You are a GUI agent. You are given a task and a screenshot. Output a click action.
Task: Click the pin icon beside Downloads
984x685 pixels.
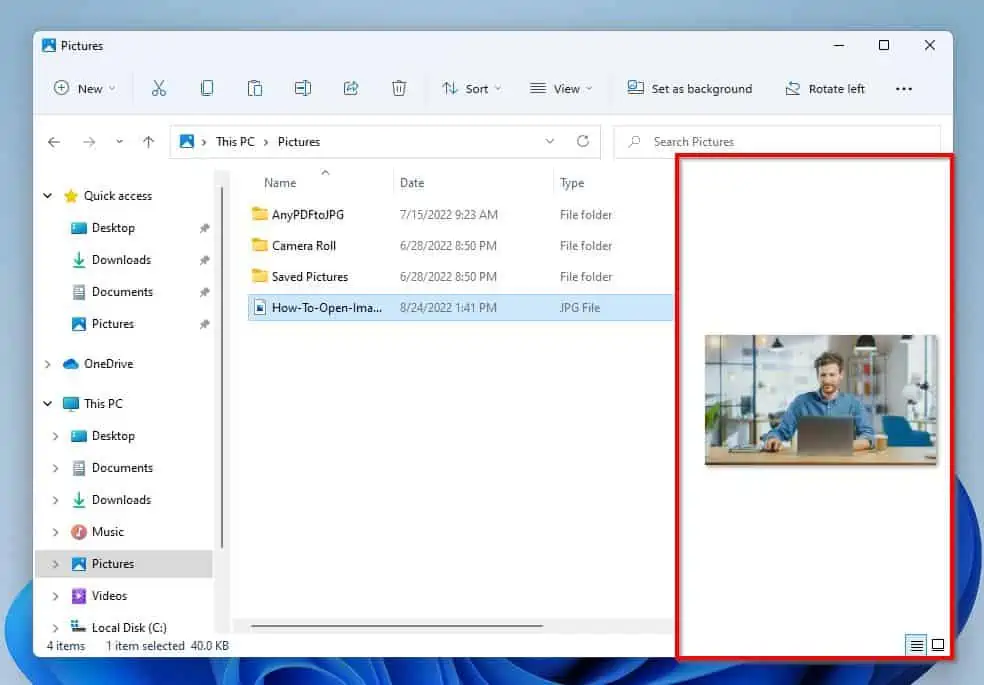204,260
